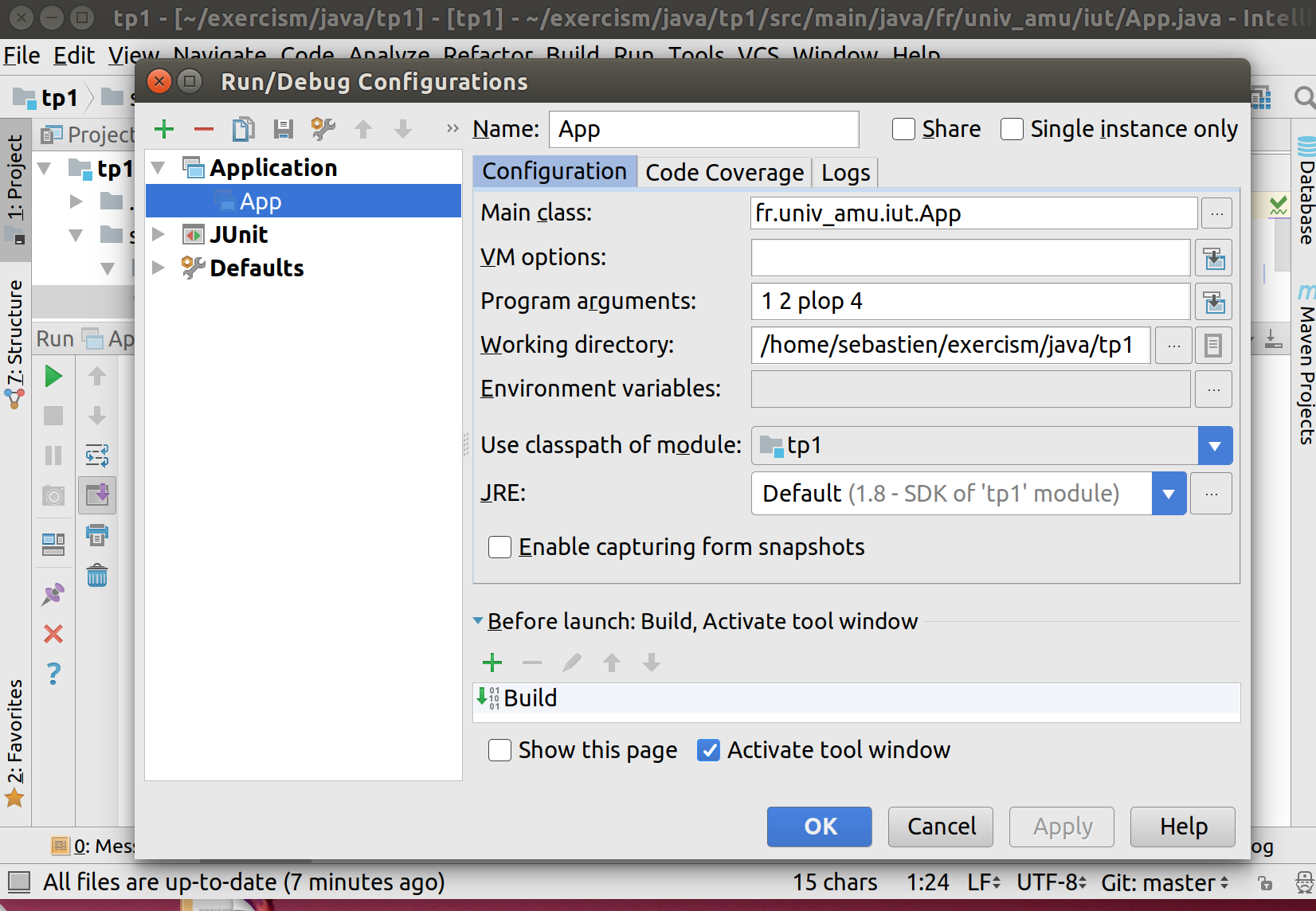
Task: Switch to Code Coverage tab
Action: tap(725, 173)
